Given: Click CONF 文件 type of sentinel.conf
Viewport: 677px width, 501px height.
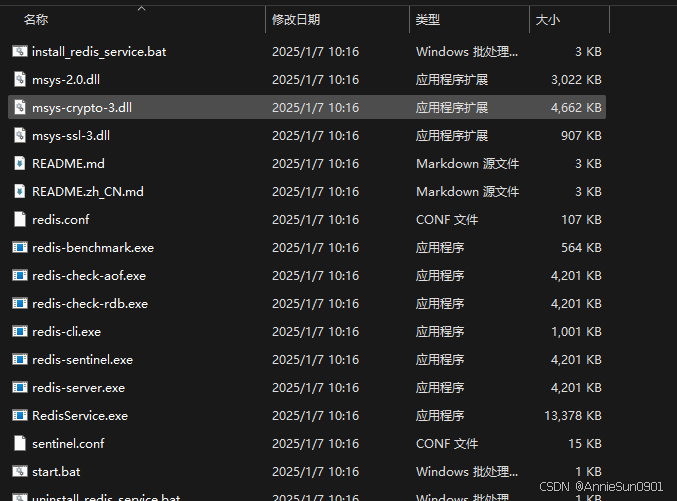Looking at the screenshot, I should pos(447,444).
